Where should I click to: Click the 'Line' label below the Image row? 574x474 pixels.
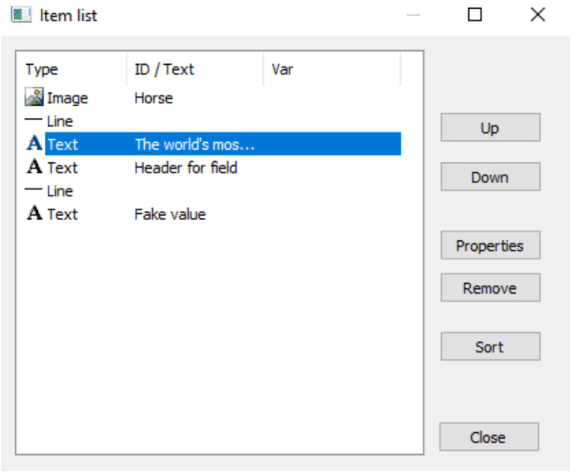point(60,122)
